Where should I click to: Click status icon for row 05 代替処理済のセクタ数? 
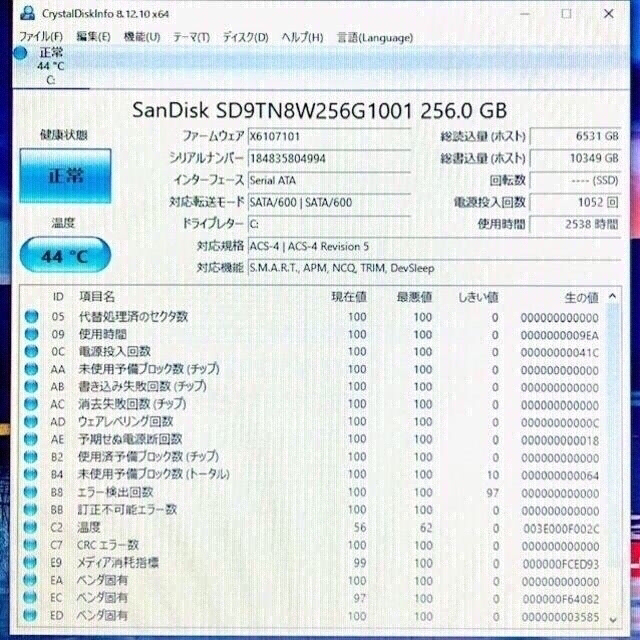coord(31,316)
